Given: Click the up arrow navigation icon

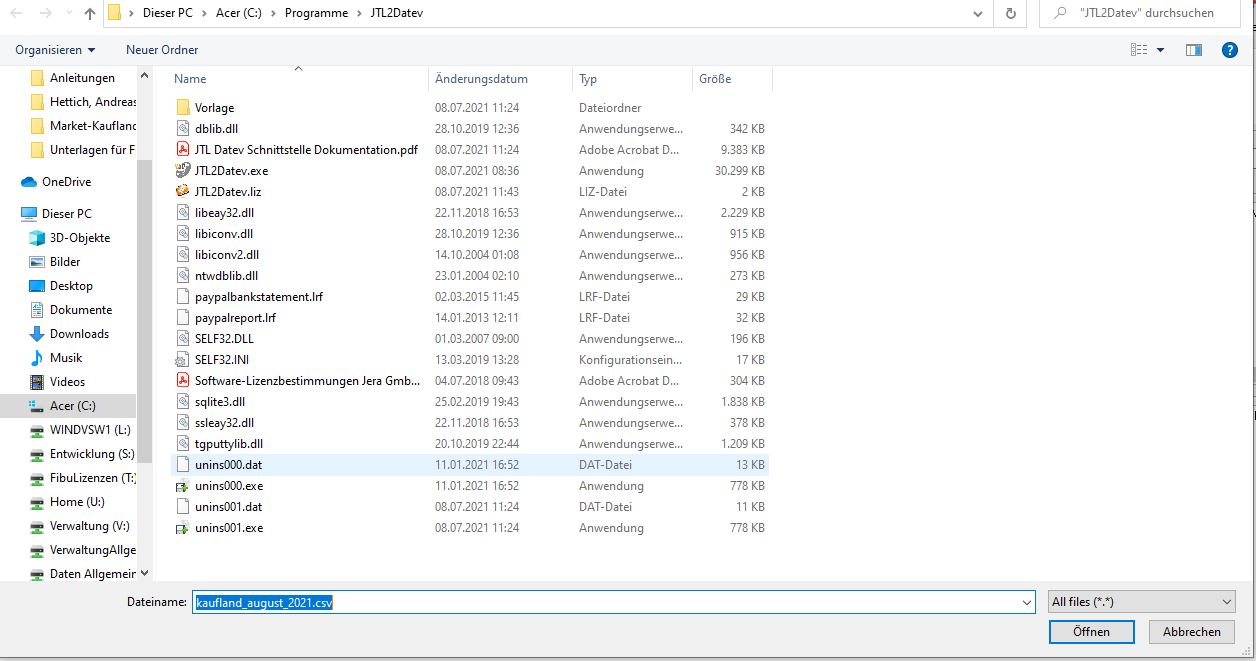Looking at the screenshot, I should point(90,14).
